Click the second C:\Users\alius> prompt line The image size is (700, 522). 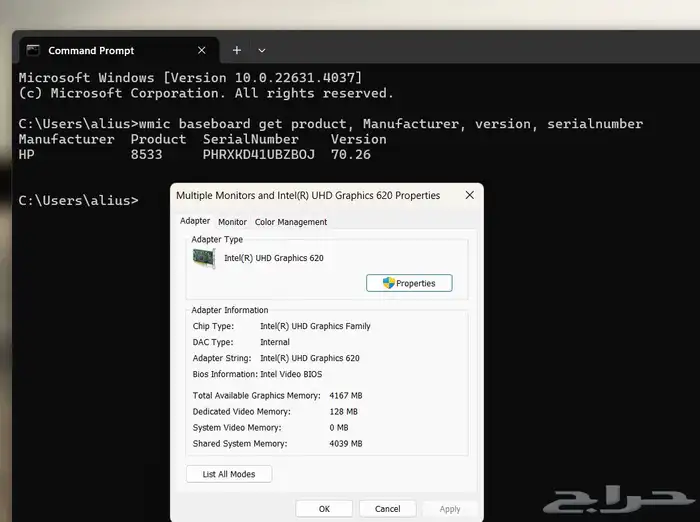[79, 200]
